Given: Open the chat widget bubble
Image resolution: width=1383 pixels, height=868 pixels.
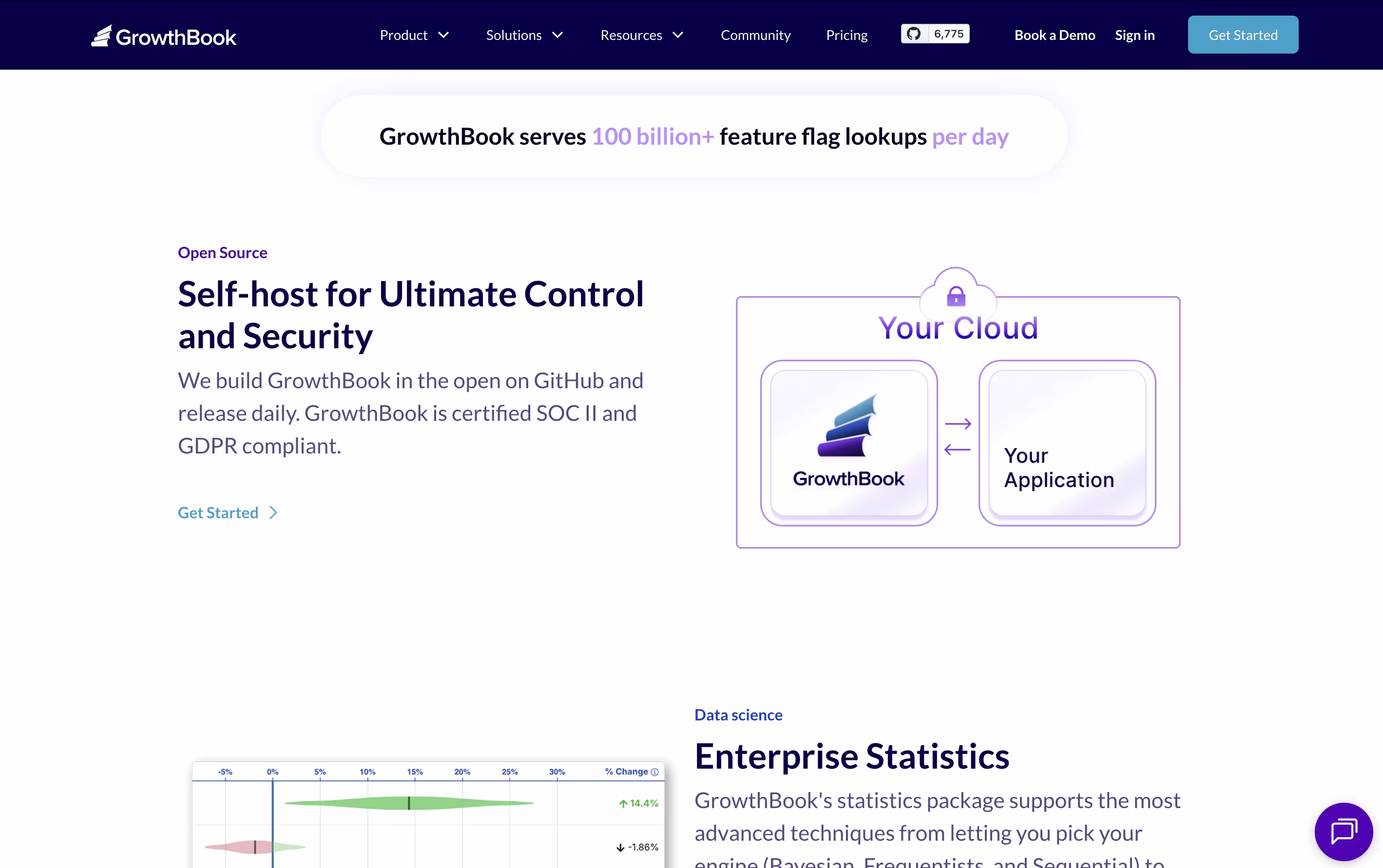Looking at the screenshot, I should click(1344, 831).
